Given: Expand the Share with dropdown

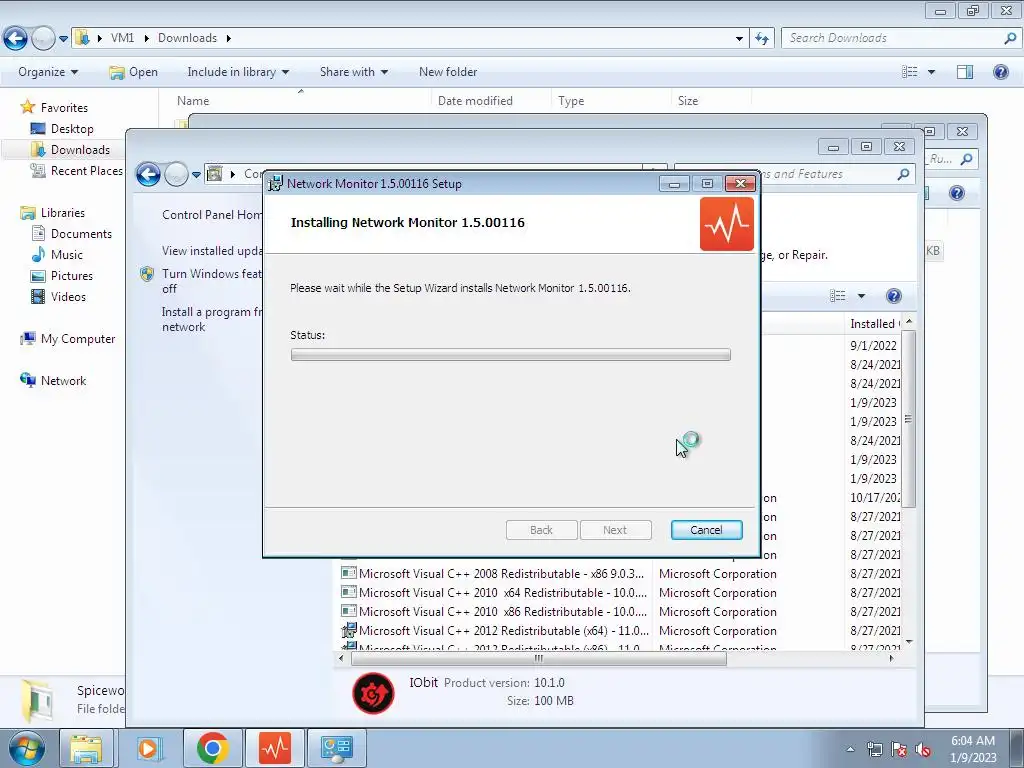Looking at the screenshot, I should point(354,72).
